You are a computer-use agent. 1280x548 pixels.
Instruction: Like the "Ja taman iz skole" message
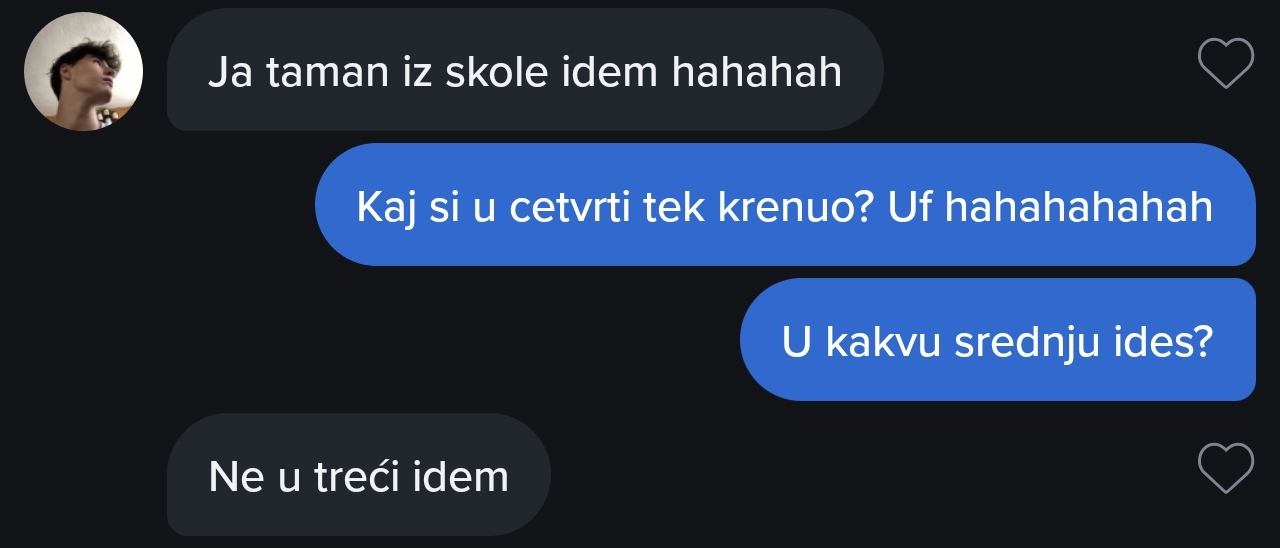point(1226,63)
